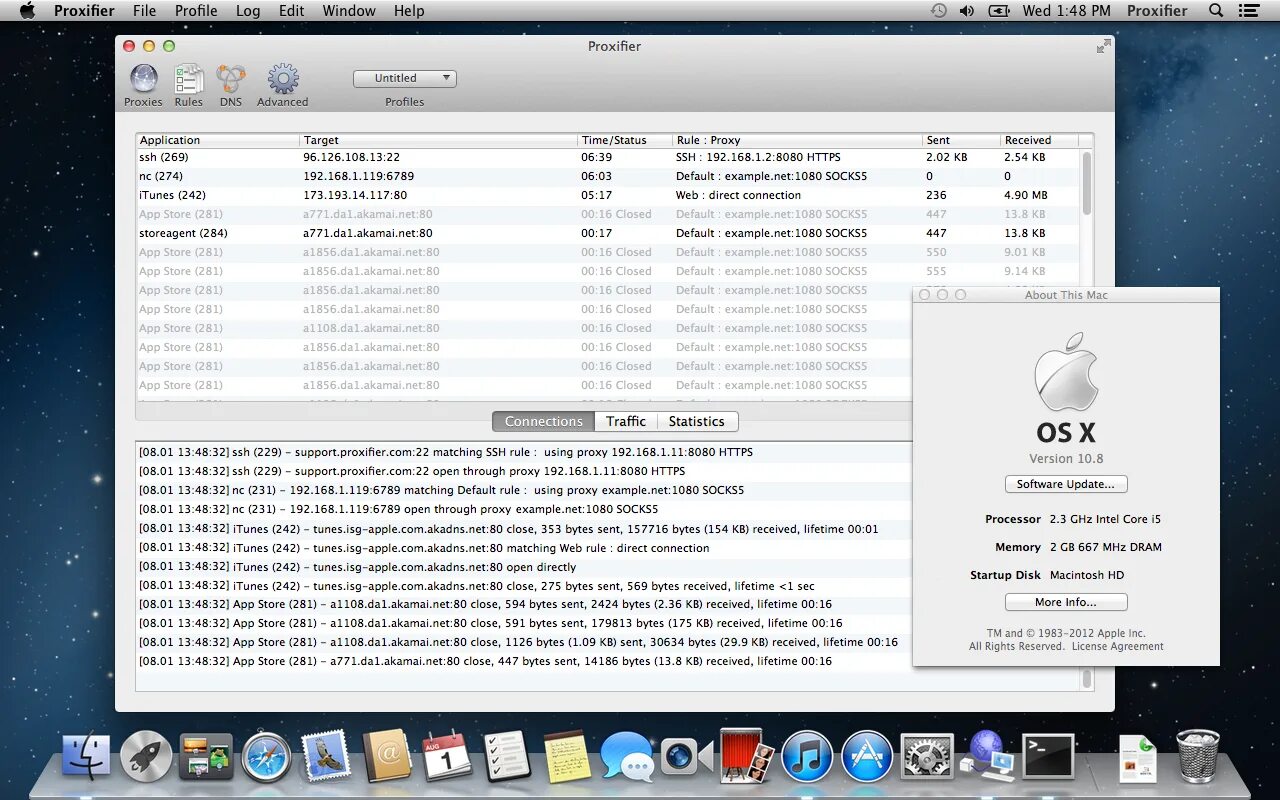Screen dimensions: 1280x800
Task: Open Notes yellow pad in the Dock
Action: tap(567, 755)
